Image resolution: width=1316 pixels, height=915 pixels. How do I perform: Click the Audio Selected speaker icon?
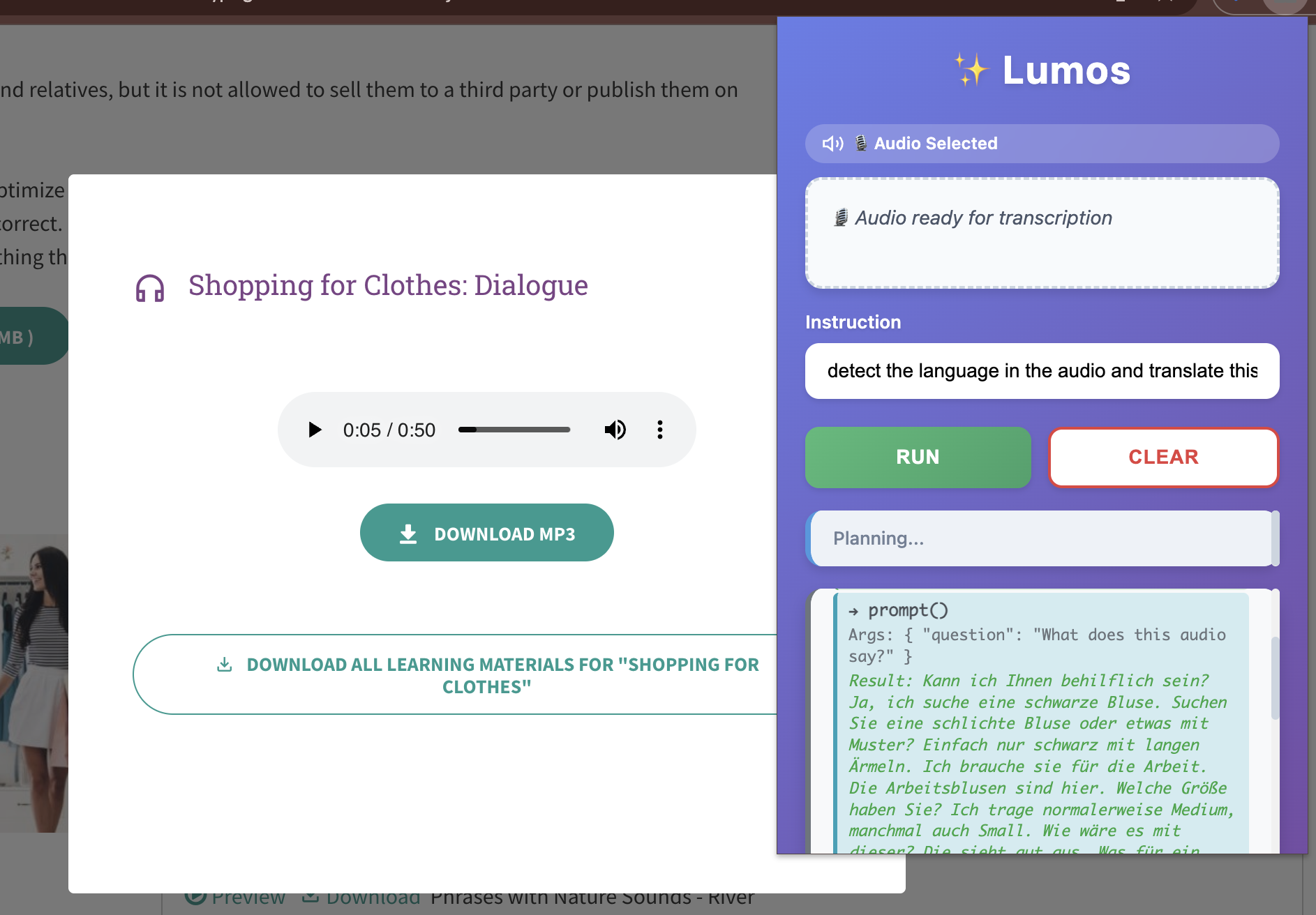[832, 144]
